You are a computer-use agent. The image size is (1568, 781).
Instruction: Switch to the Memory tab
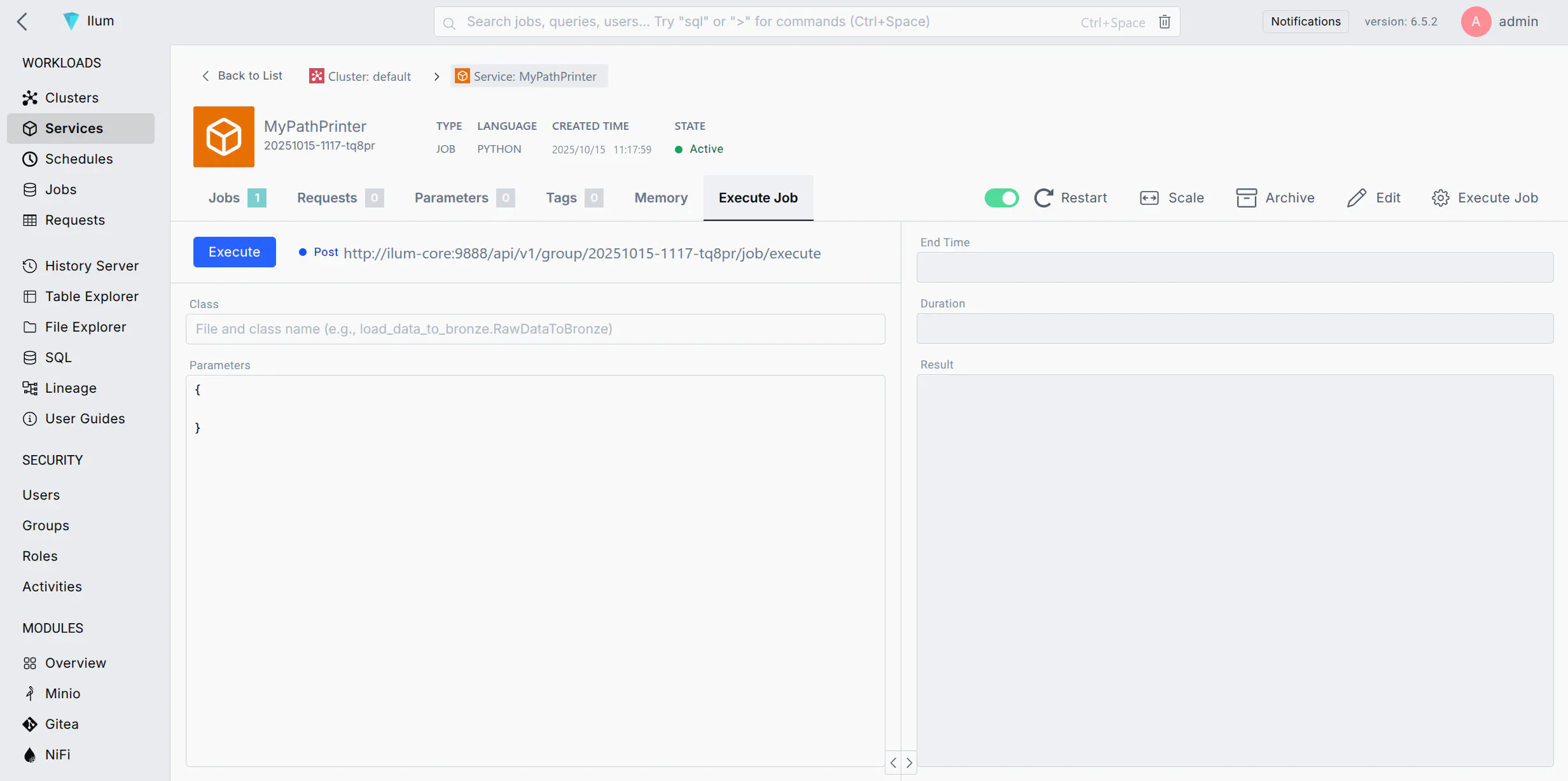click(x=661, y=198)
